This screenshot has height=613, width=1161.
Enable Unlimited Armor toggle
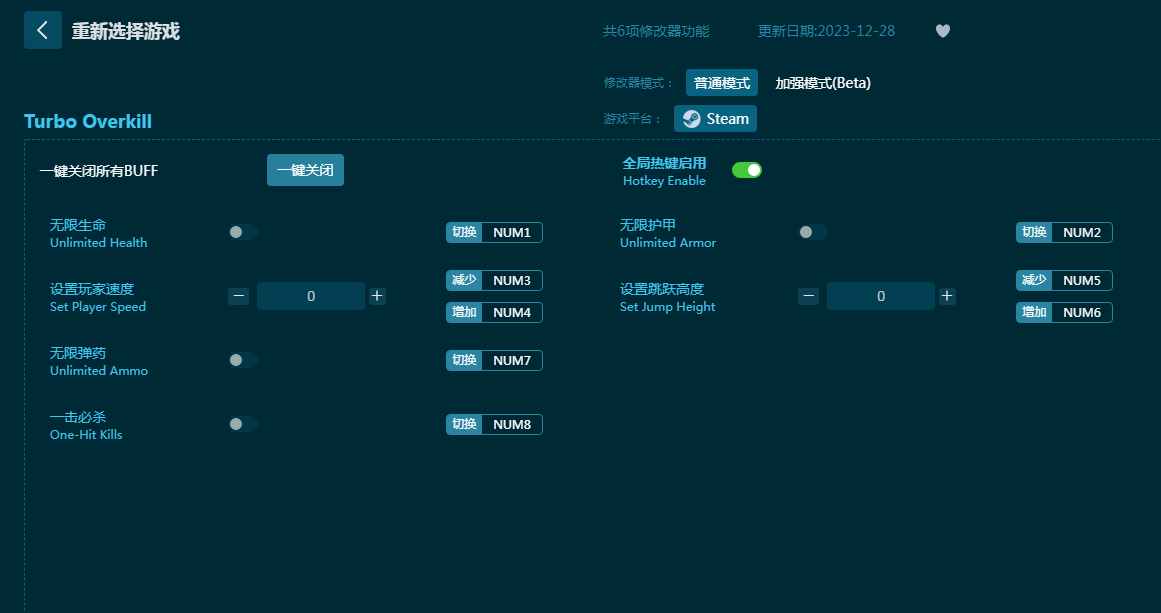tap(812, 232)
